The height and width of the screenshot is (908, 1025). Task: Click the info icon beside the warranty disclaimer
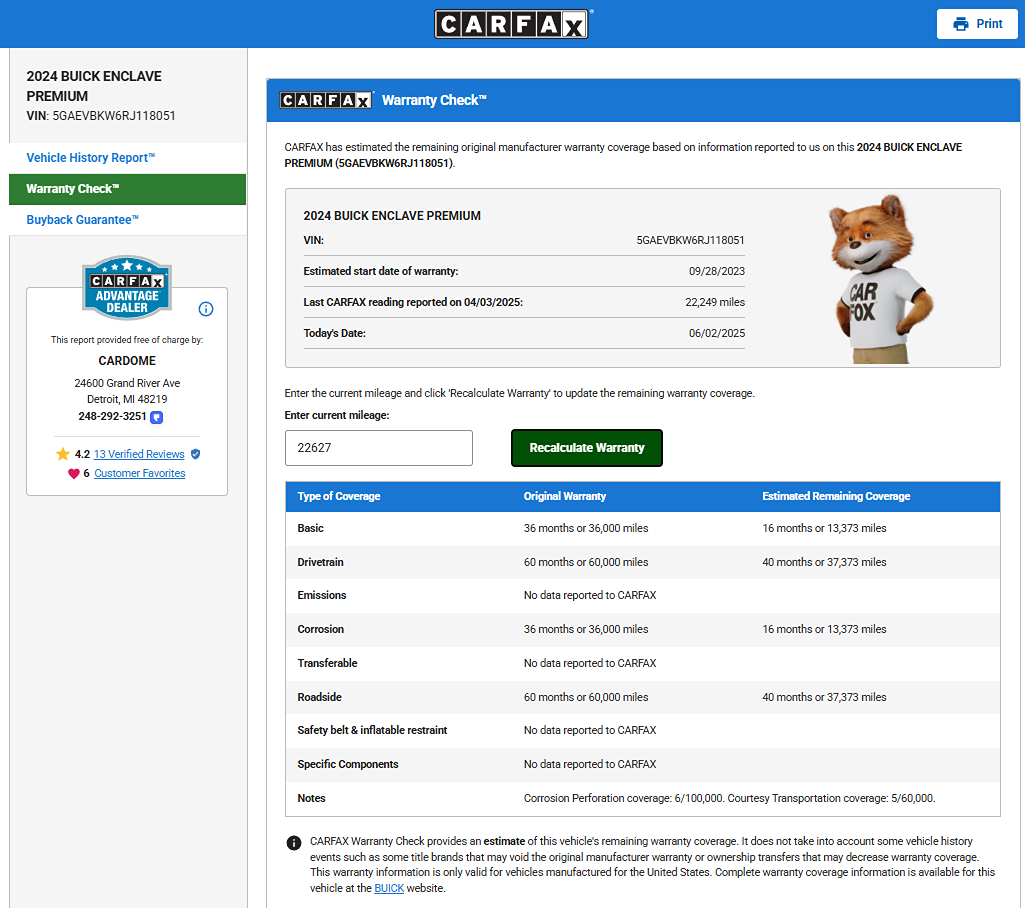tap(294, 843)
